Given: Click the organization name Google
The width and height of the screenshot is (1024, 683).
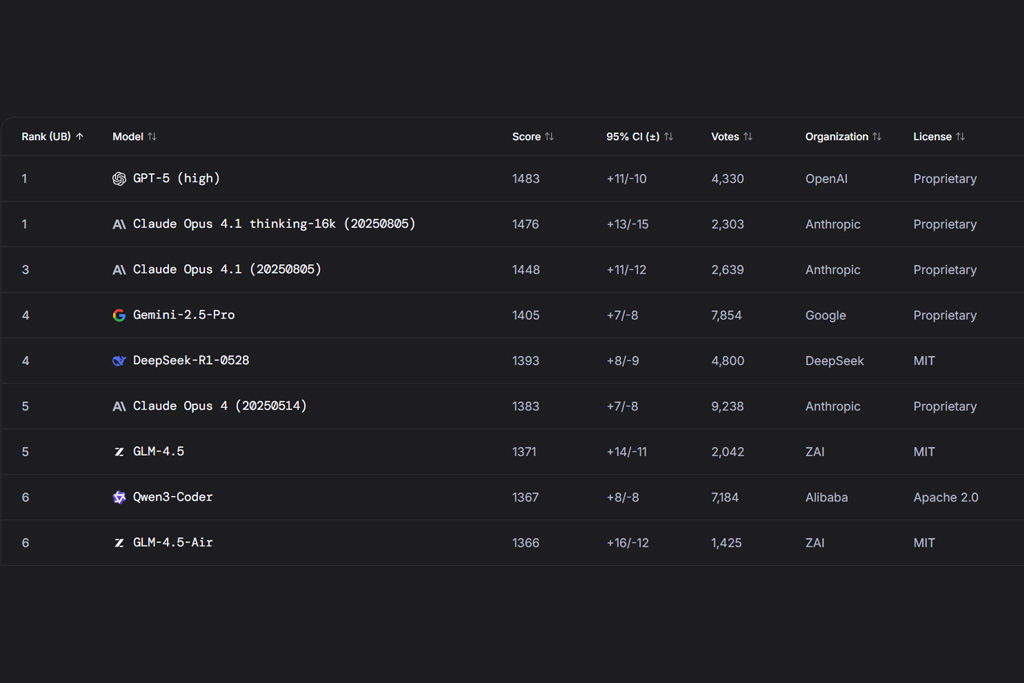Looking at the screenshot, I should (x=825, y=315).
